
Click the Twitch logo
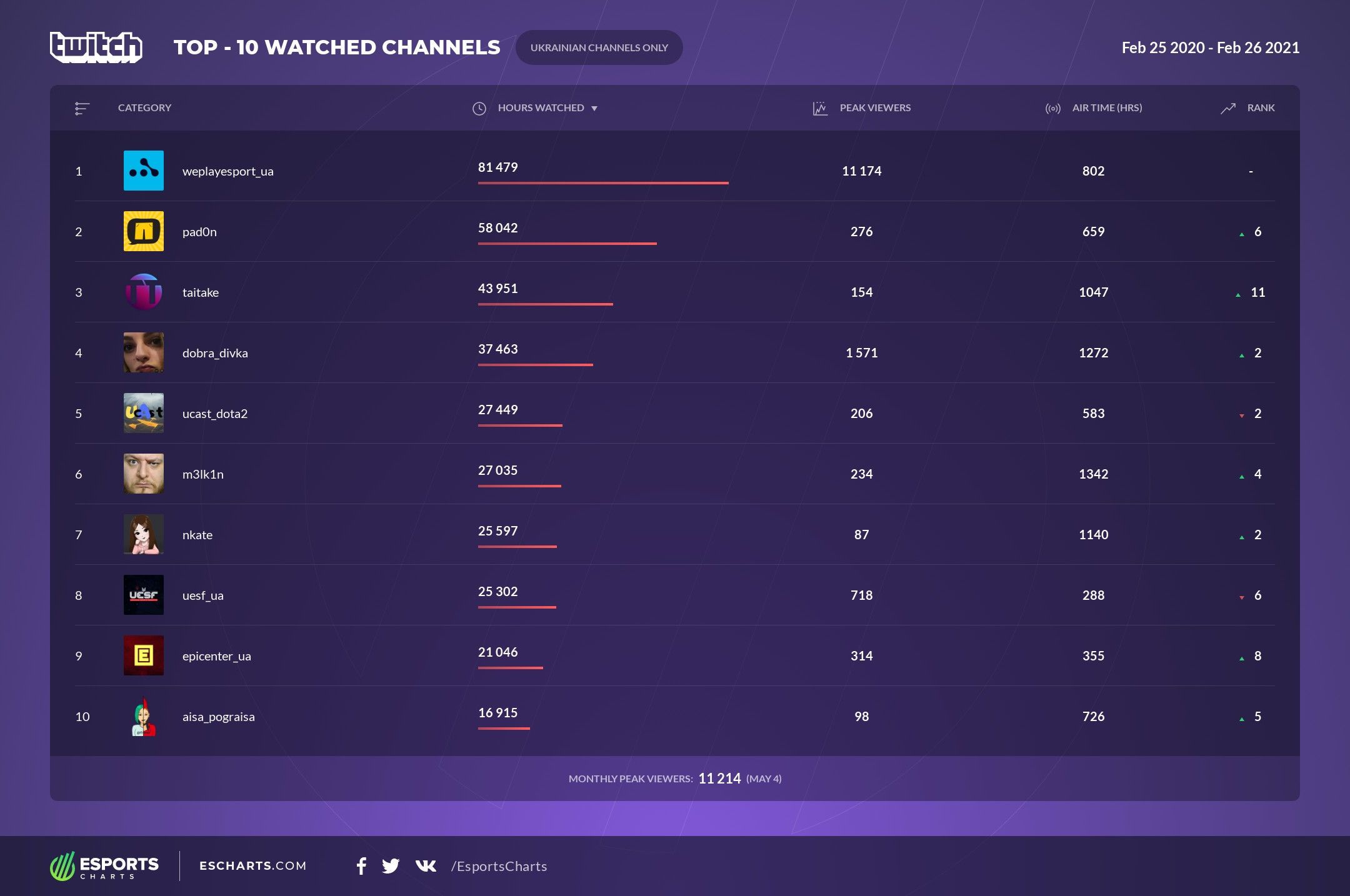point(96,47)
